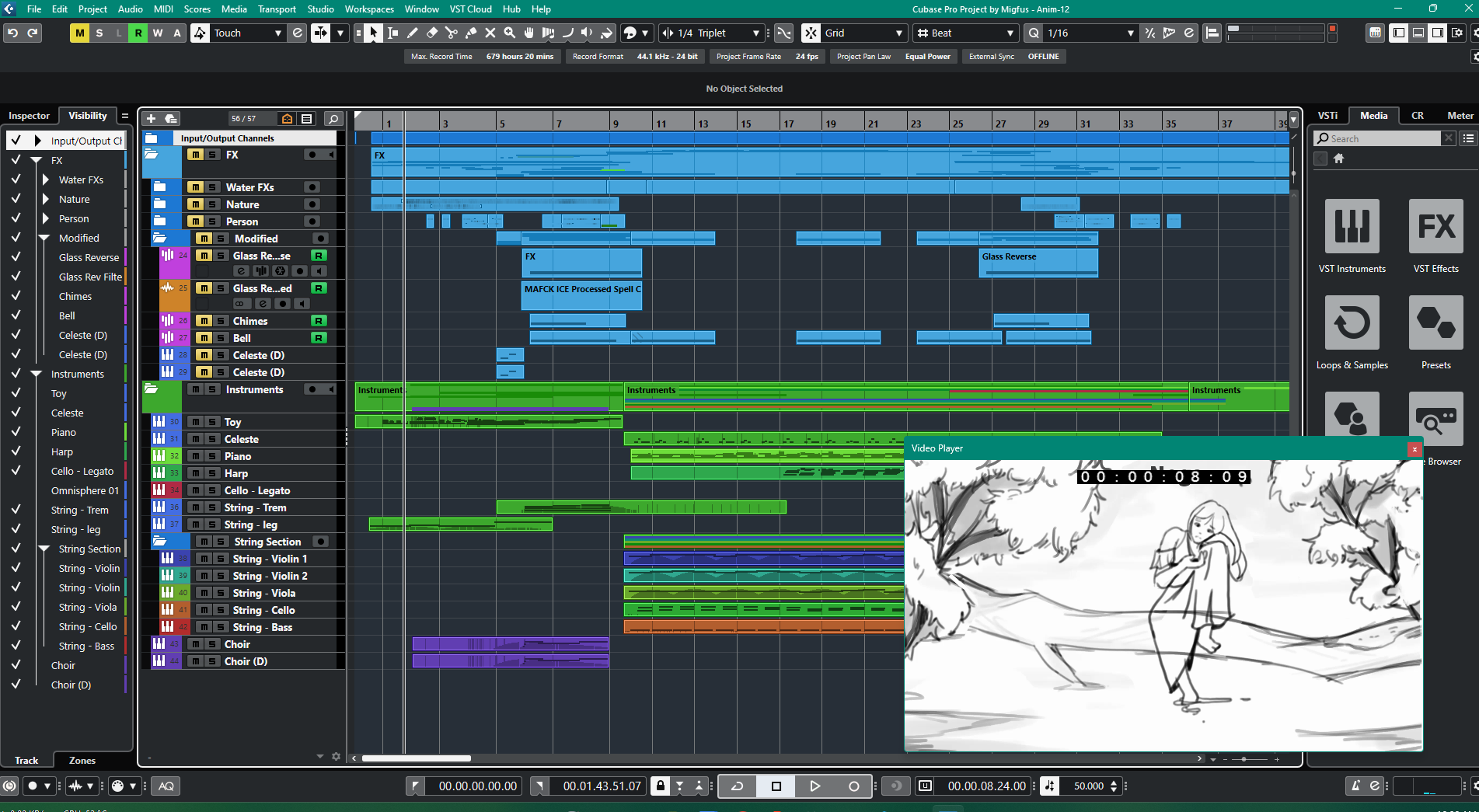Toggle global Mute state M button
Screen dimensions: 1479x812
pyautogui.click(x=79, y=33)
